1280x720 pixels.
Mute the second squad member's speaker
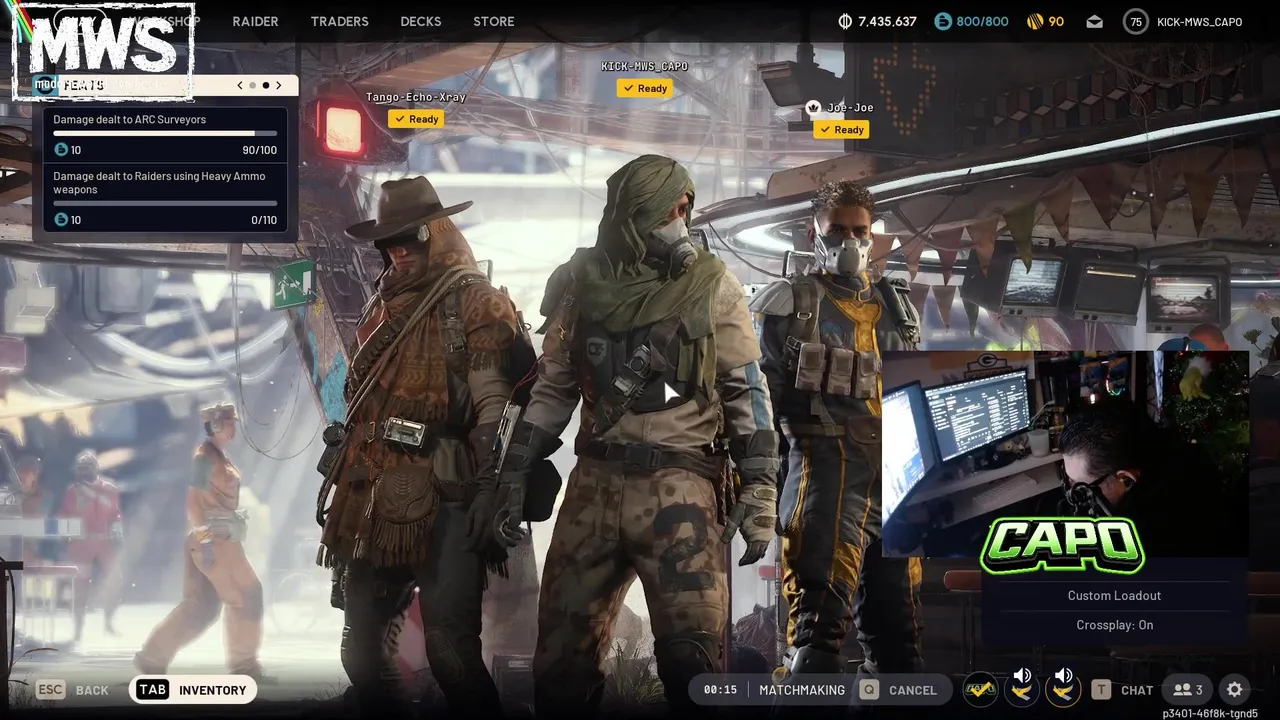[1023, 676]
